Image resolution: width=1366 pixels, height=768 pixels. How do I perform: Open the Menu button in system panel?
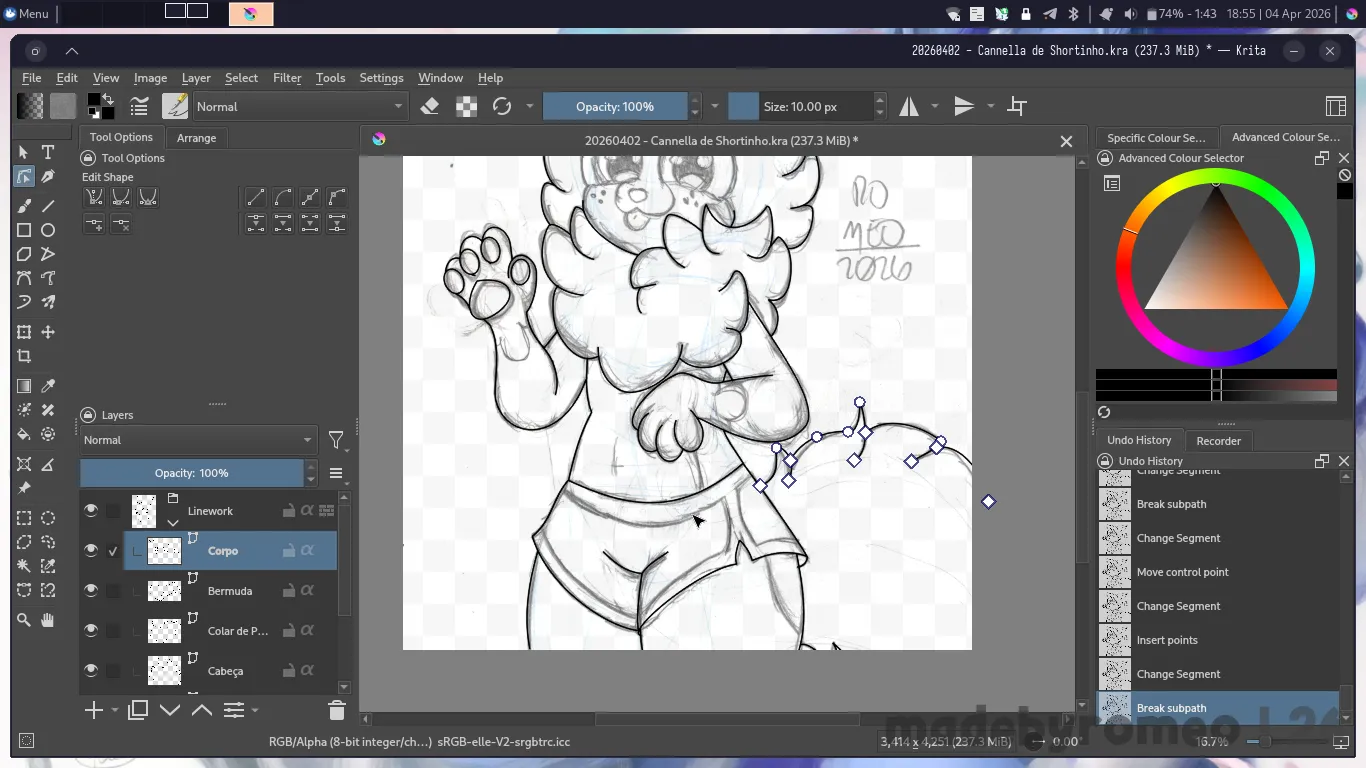[x=26, y=14]
